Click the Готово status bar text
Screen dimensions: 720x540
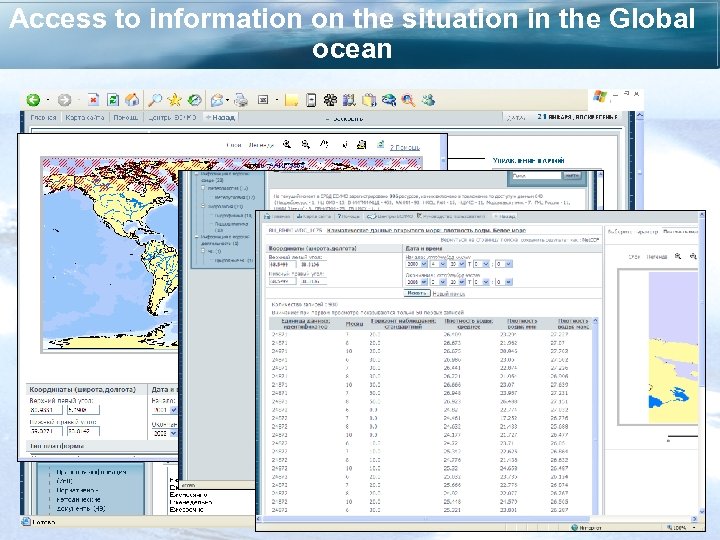coord(44,522)
